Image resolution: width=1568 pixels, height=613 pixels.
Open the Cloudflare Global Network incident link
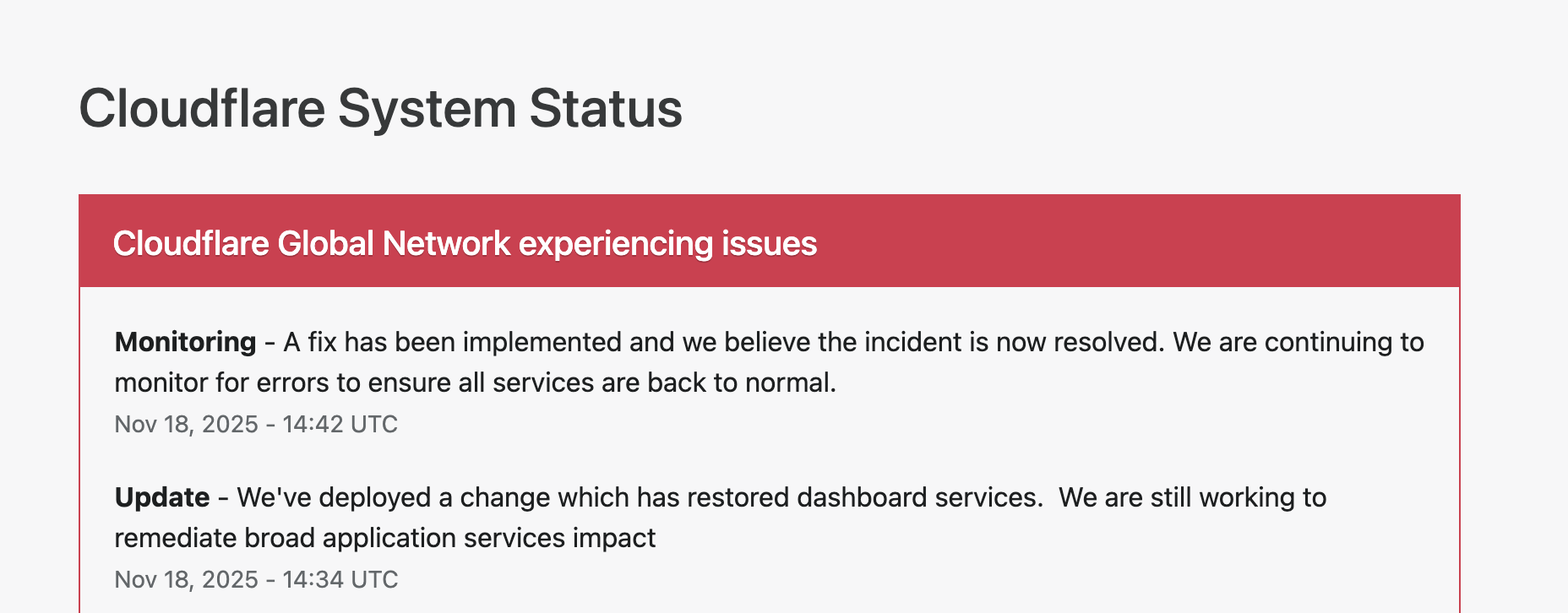(x=465, y=244)
